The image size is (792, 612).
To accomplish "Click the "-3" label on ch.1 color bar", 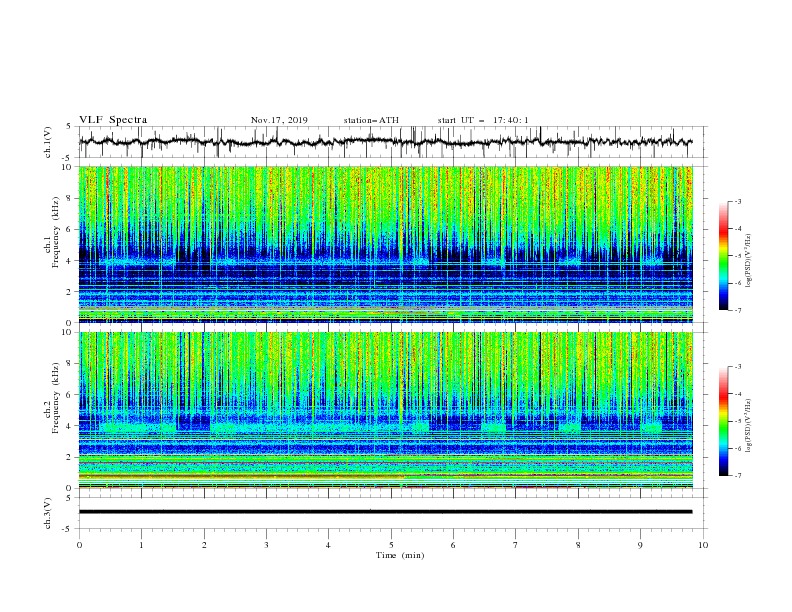I will (737, 201).
